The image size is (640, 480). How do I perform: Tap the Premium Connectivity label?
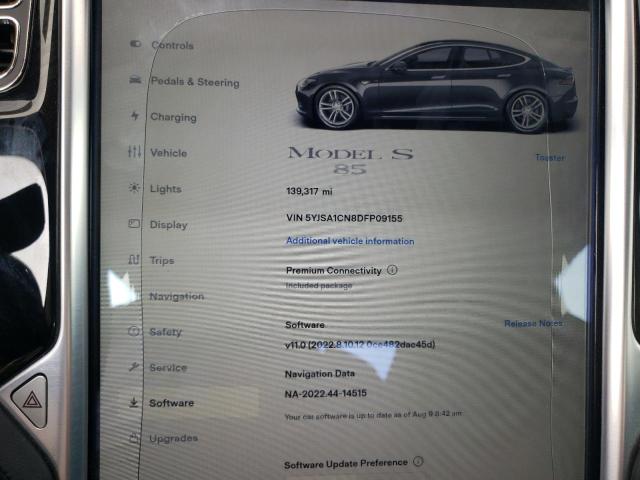coord(334,271)
